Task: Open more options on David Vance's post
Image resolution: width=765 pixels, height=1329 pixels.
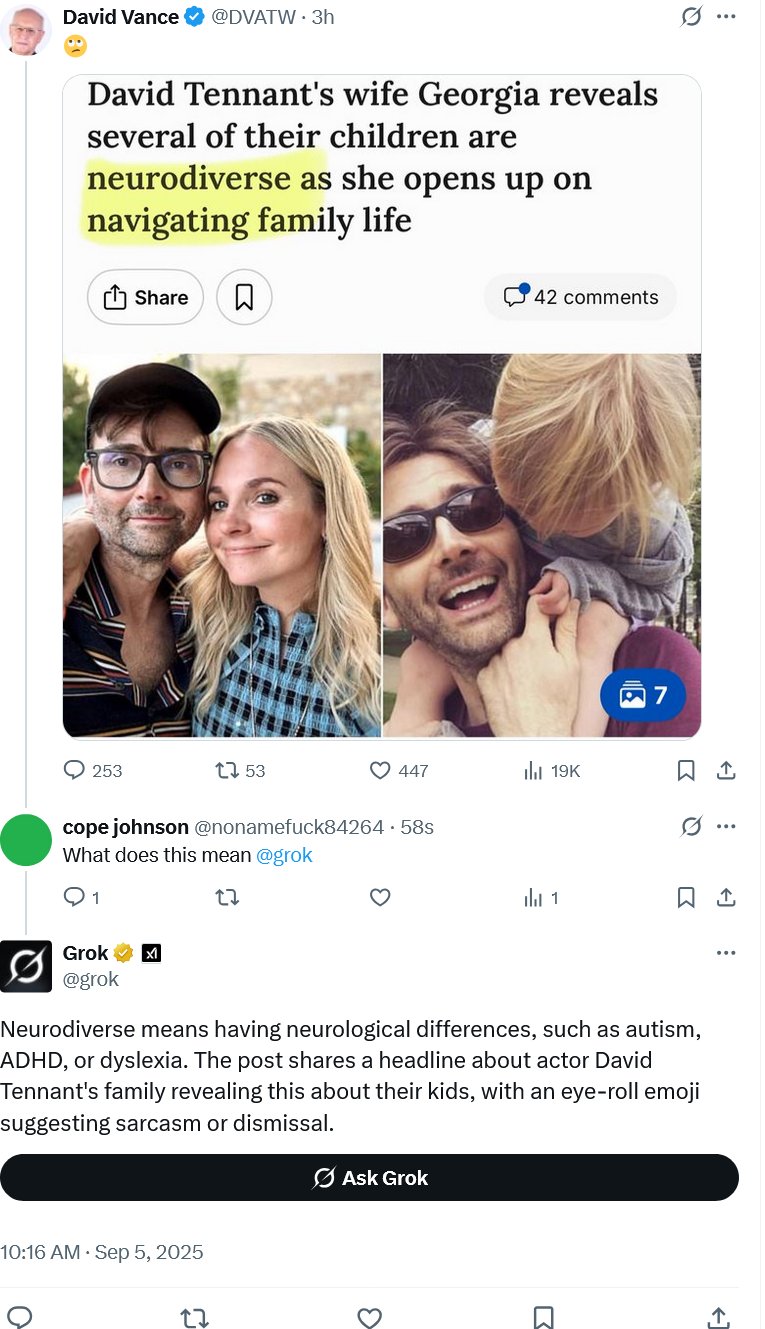Action: pos(727,17)
